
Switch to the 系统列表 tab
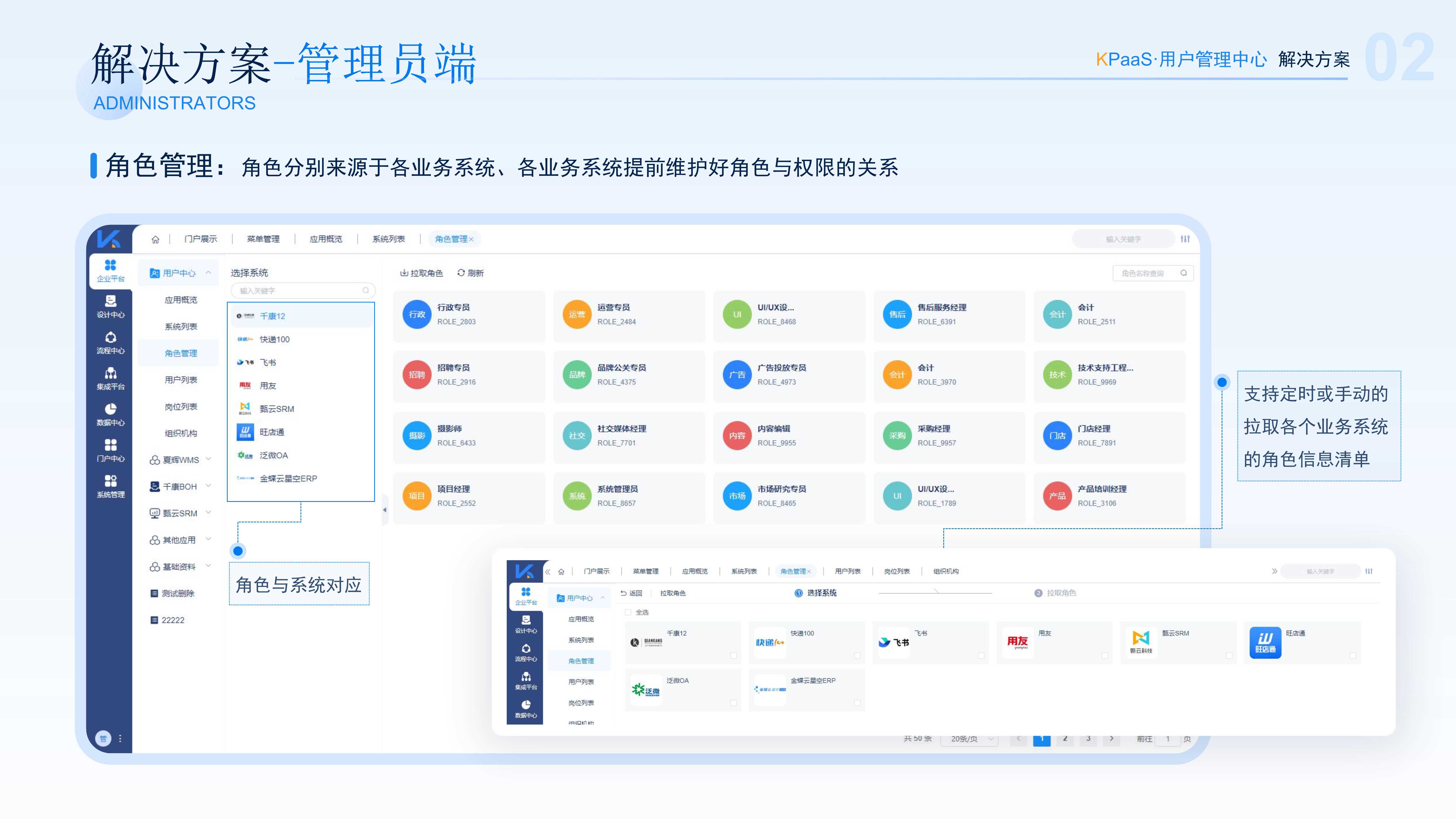pos(388,239)
